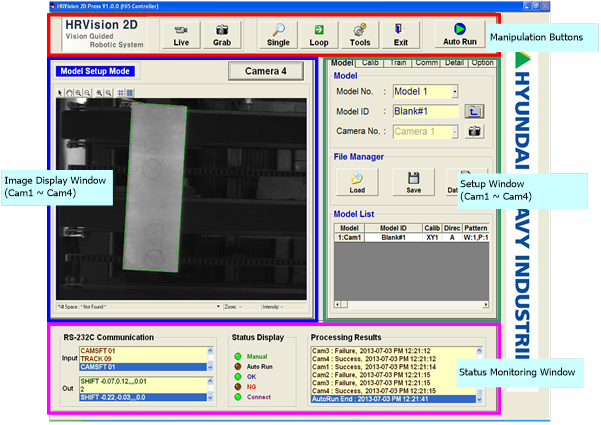Image resolution: width=601 pixels, height=425 pixels.
Task: Select the AutoRun End result line
Action: pos(393,399)
